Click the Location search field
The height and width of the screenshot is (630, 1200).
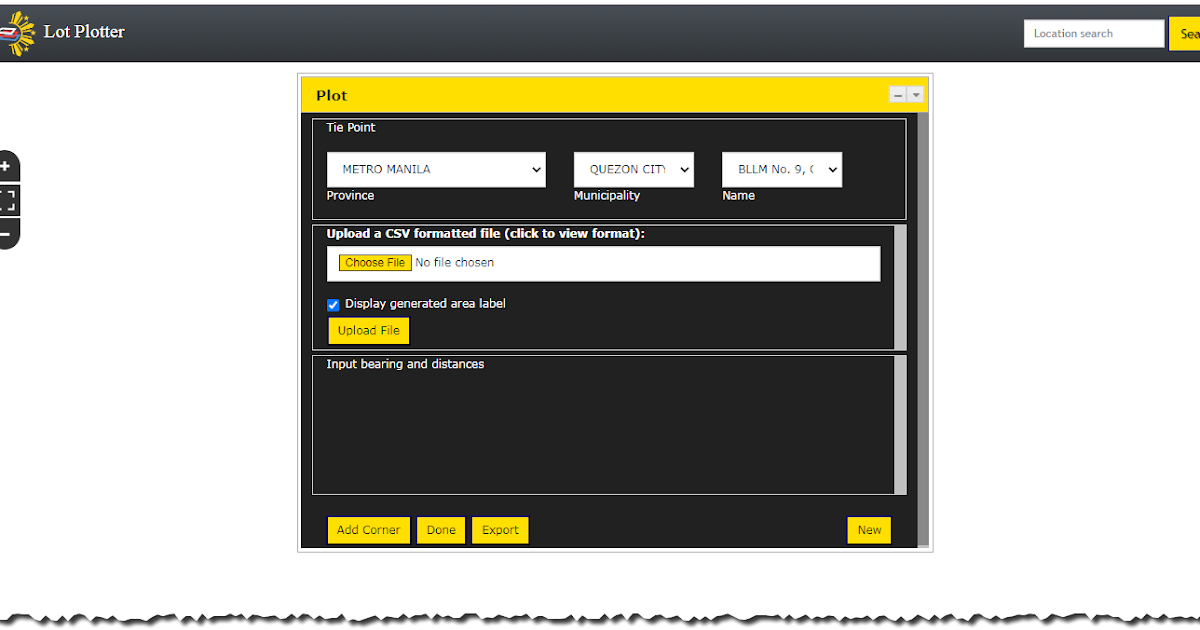(x=1094, y=34)
